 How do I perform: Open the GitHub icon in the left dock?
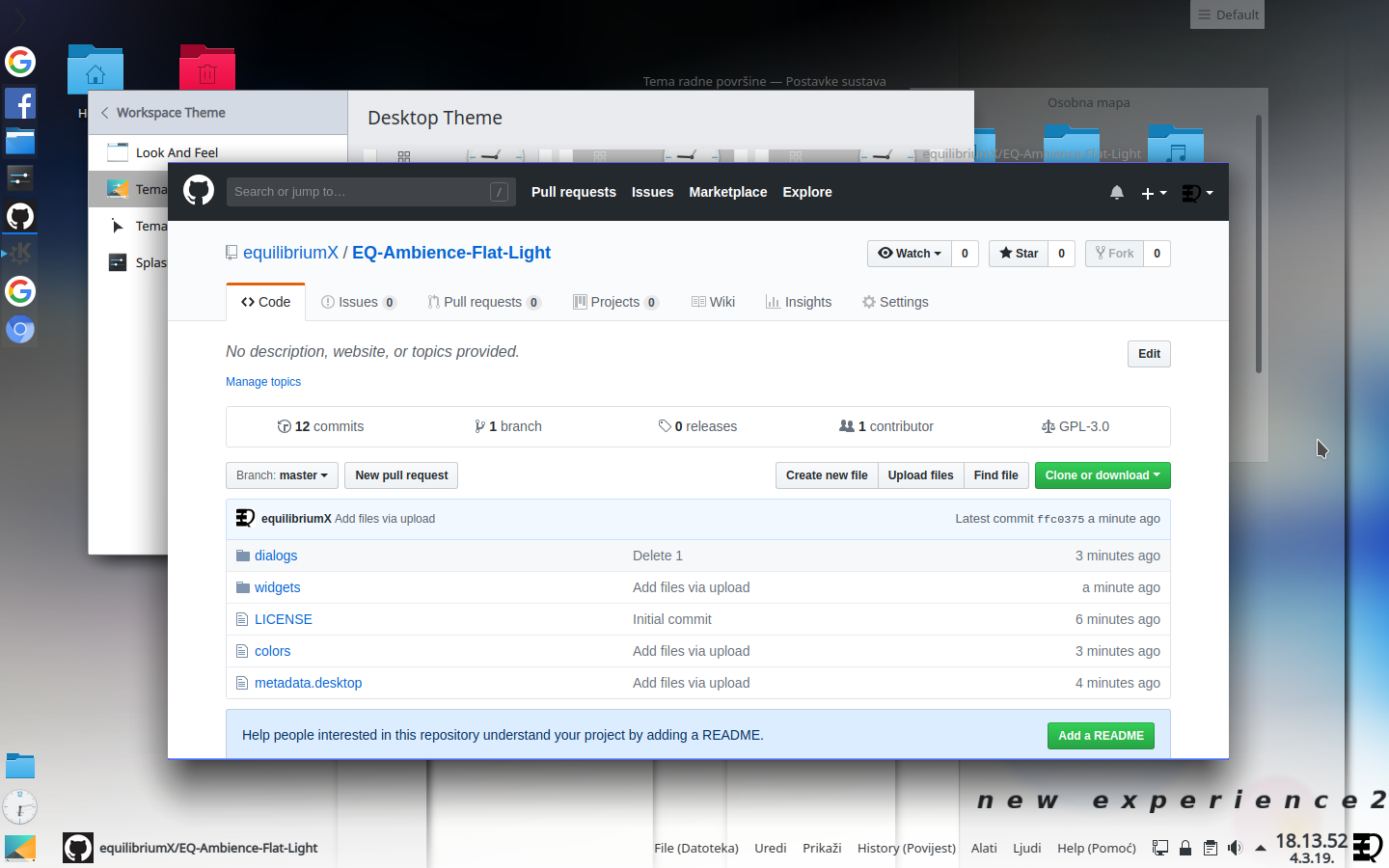(x=20, y=216)
